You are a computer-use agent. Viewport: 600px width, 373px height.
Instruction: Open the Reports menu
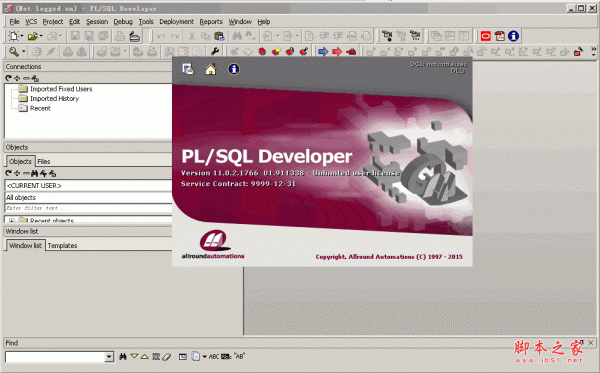pos(211,21)
